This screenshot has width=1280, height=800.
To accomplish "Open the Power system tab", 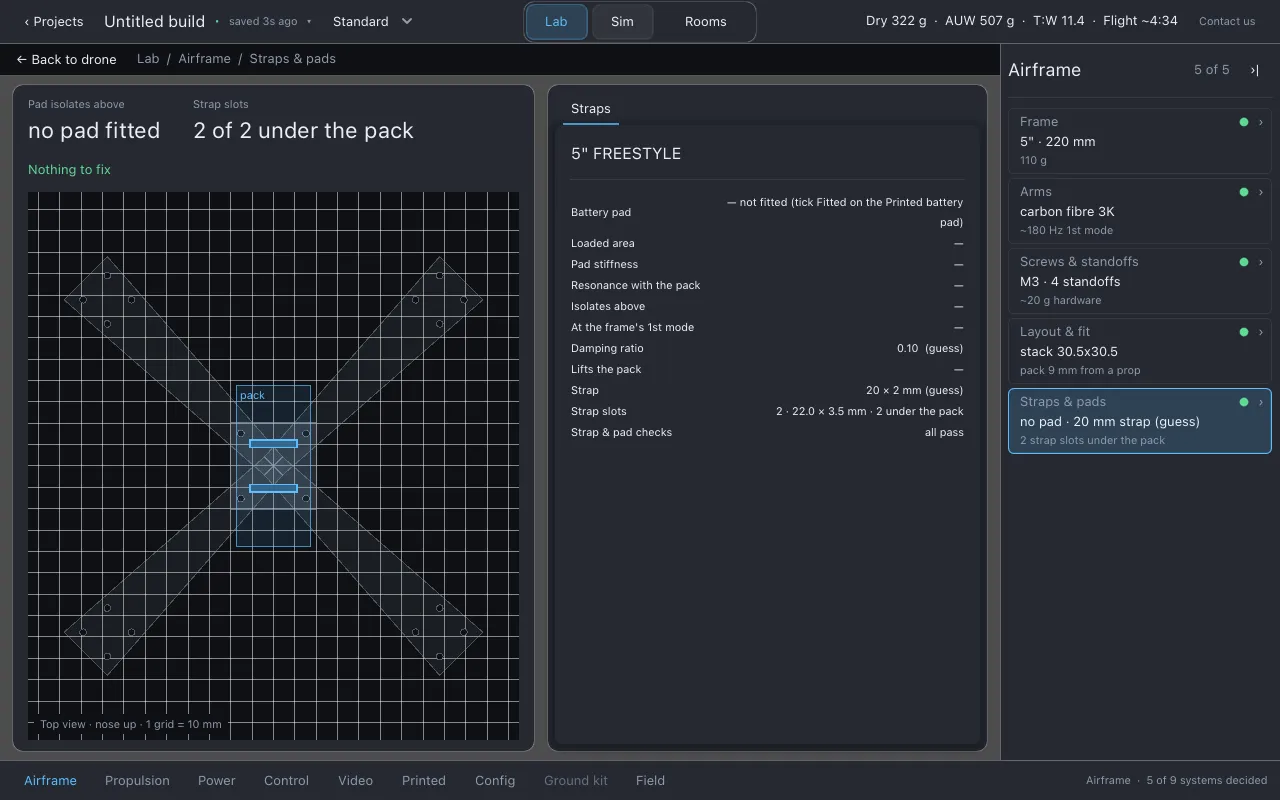I will tap(217, 781).
